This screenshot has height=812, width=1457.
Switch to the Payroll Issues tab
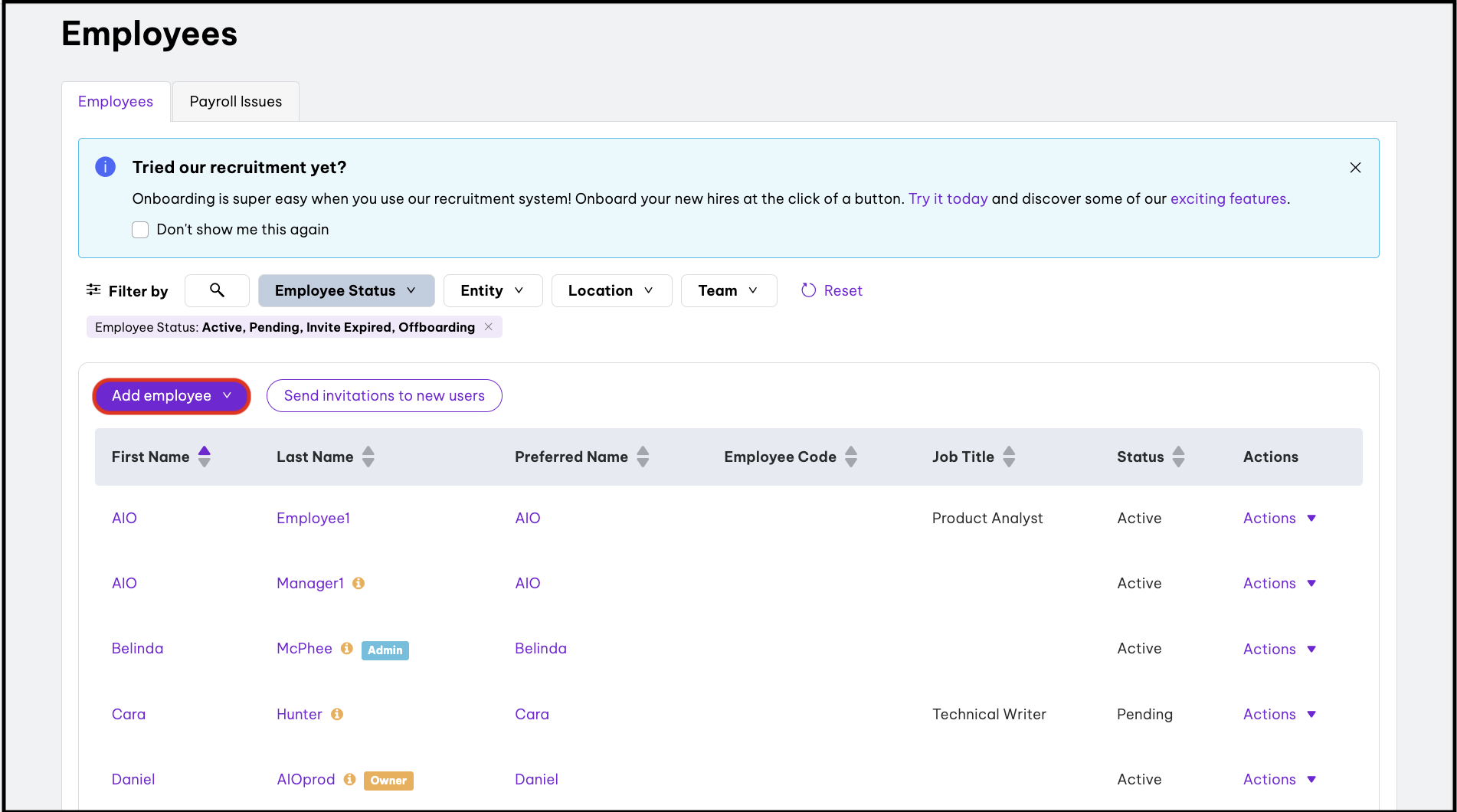click(x=235, y=101)
